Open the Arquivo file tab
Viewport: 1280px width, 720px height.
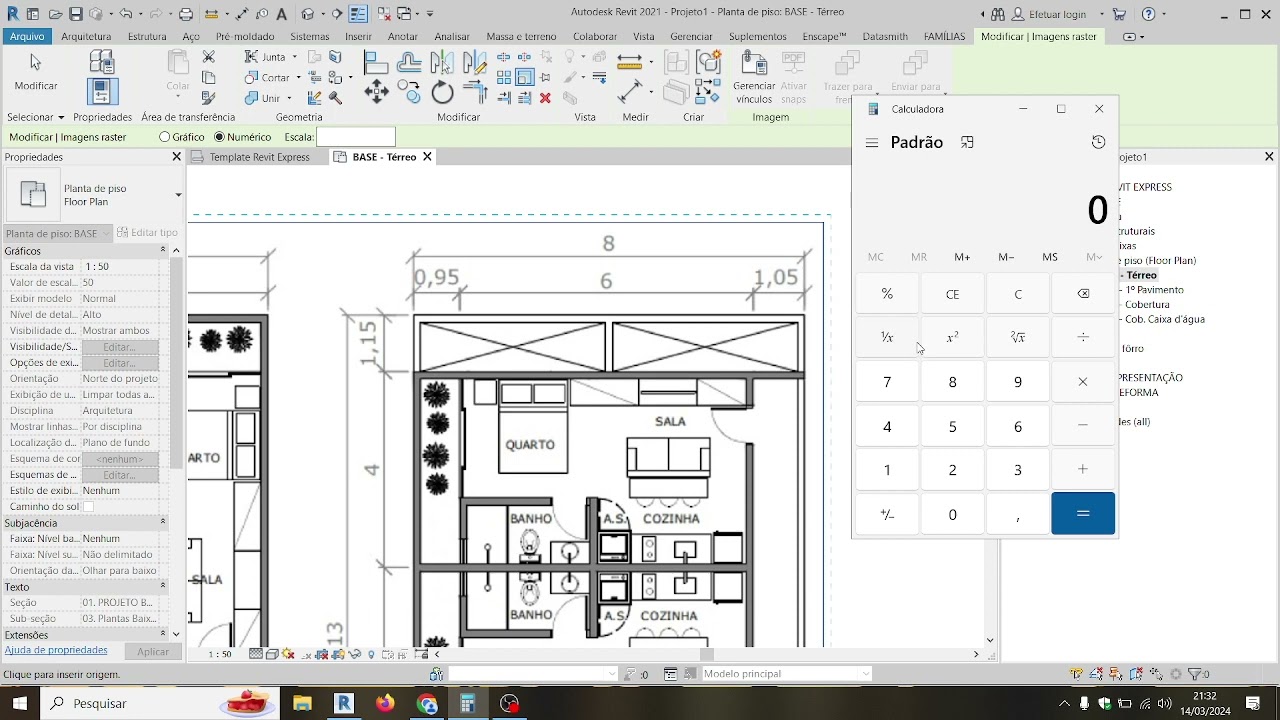pos(27,36)
